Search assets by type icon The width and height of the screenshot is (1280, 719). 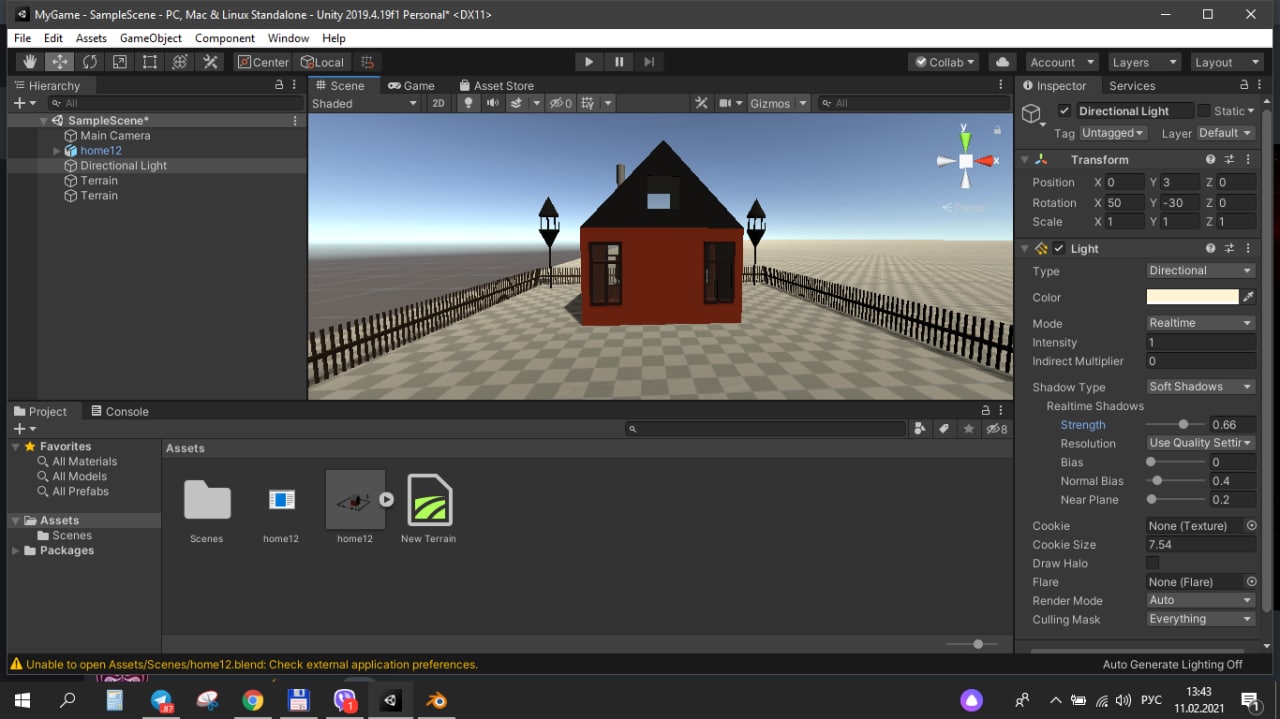920,428
